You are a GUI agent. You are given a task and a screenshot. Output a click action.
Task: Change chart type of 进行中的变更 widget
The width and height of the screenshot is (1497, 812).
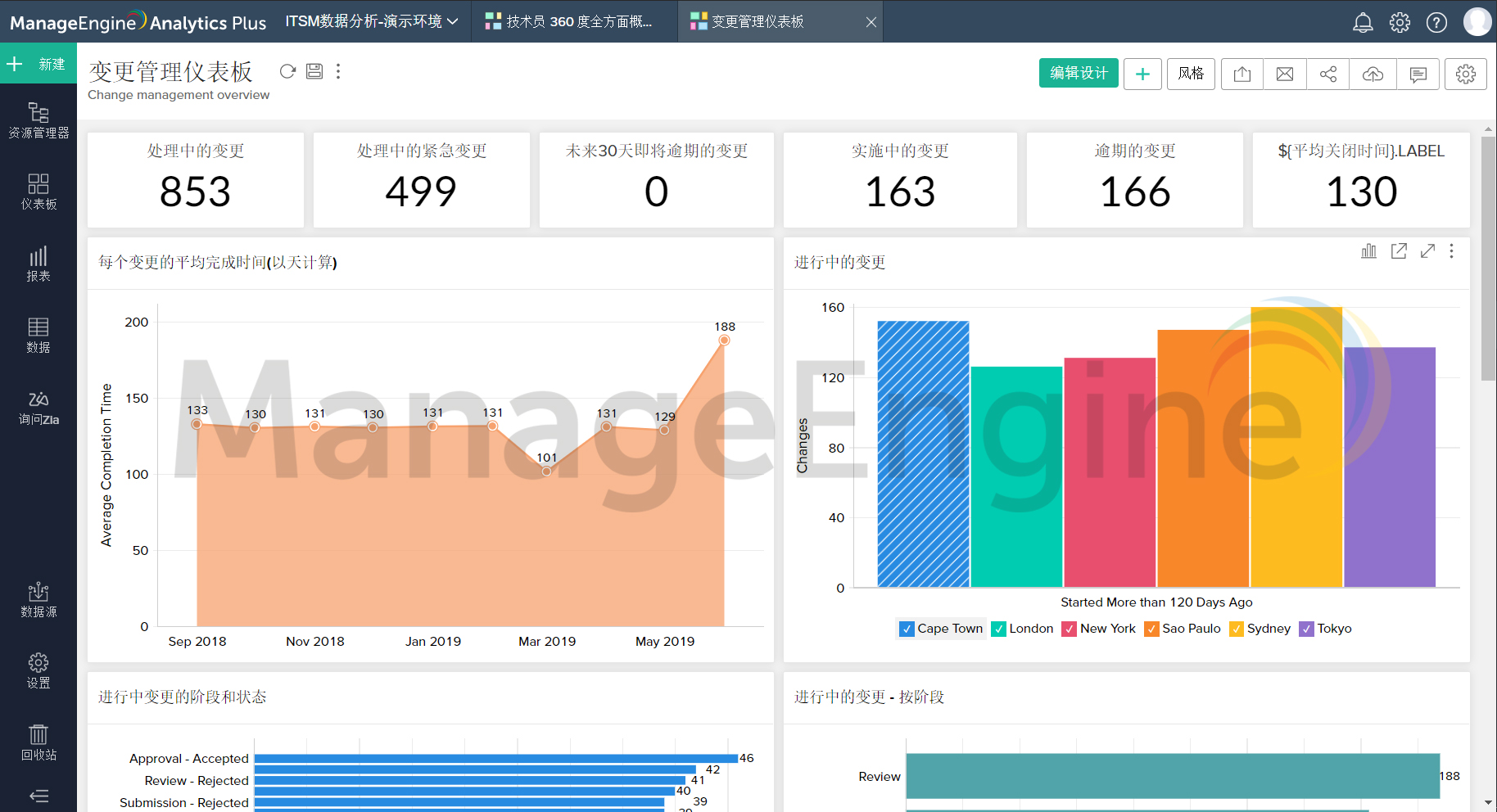pos(1368,251)
